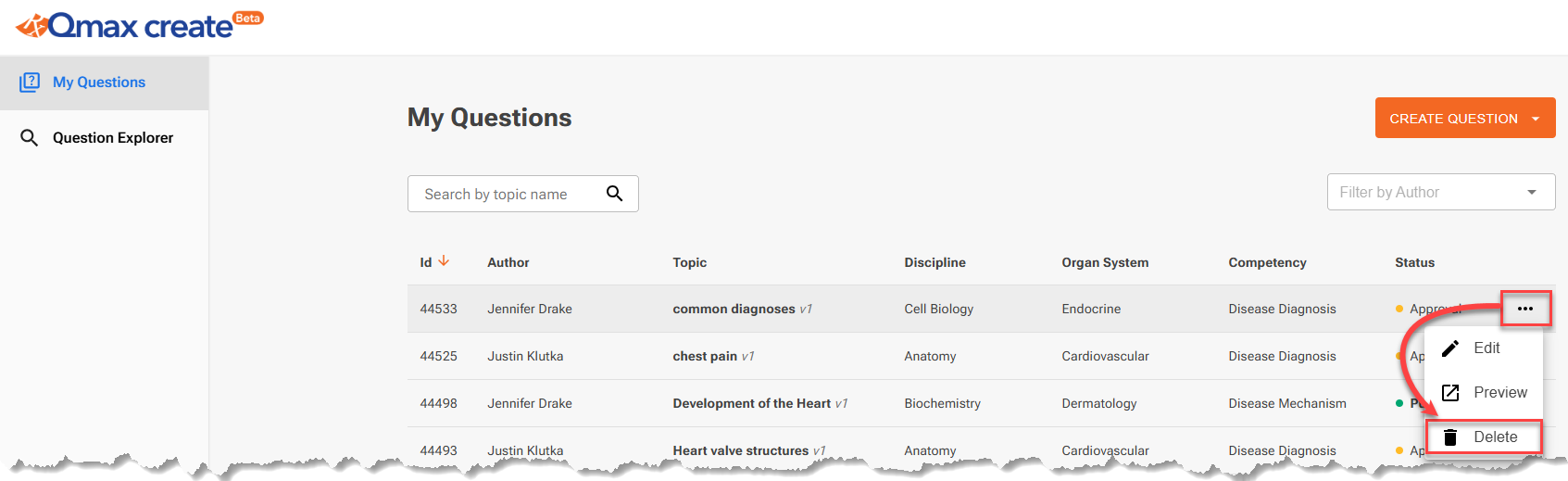Click the pencil Edit icon
1568x481 pixels.
[1450, 348]
